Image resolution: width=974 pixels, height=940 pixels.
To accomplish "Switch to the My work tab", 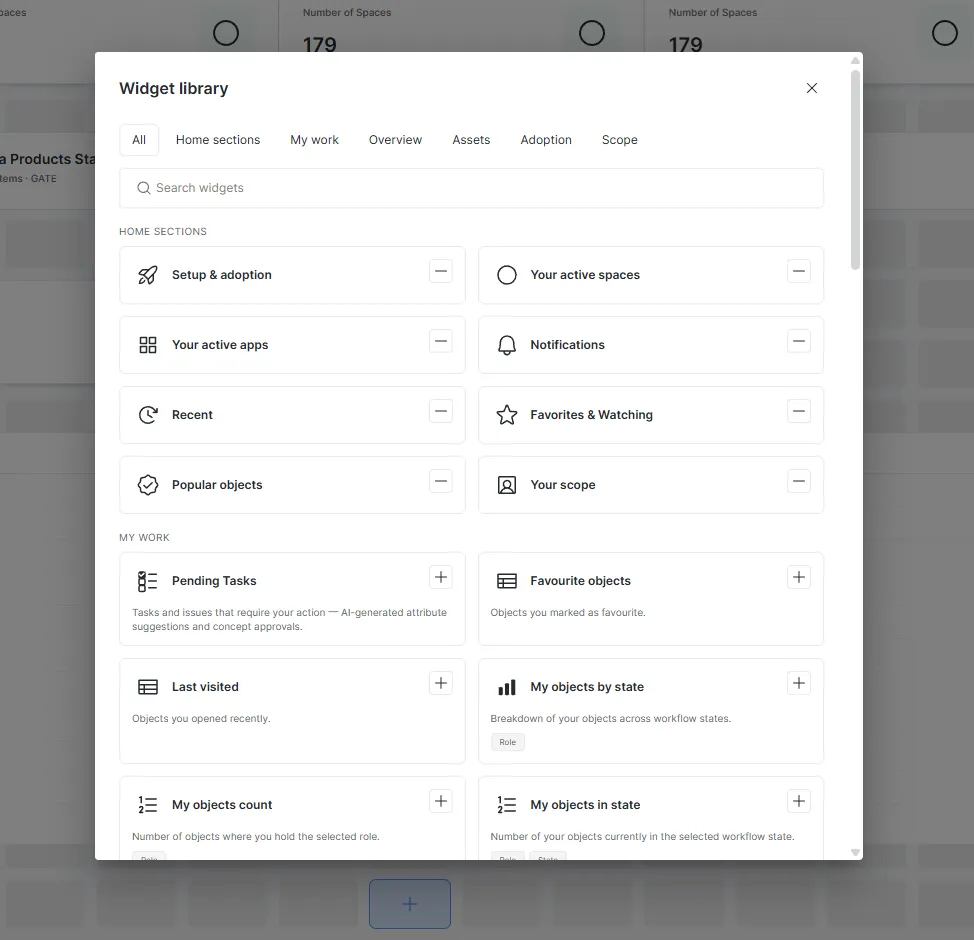I will click(314, 140).
